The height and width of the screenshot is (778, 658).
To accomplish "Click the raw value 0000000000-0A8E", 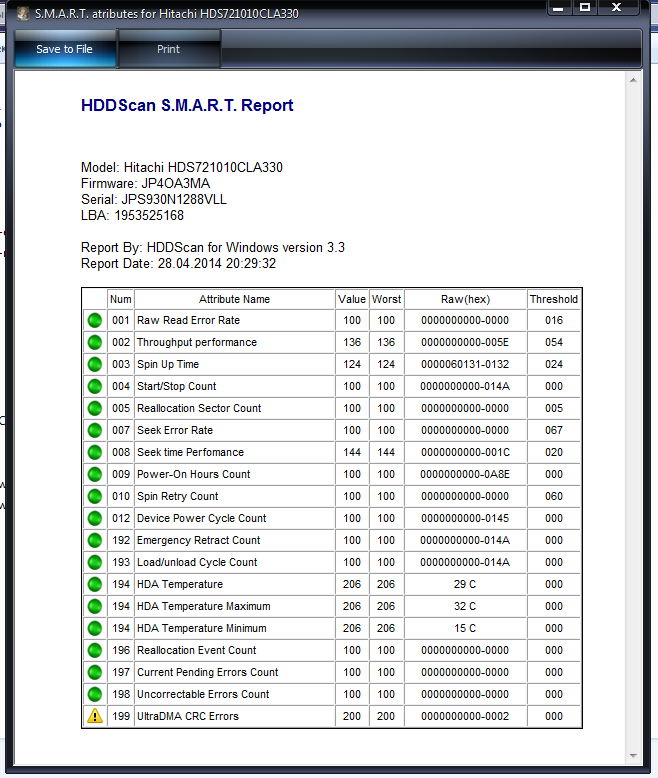I will (x=465, y=474).
